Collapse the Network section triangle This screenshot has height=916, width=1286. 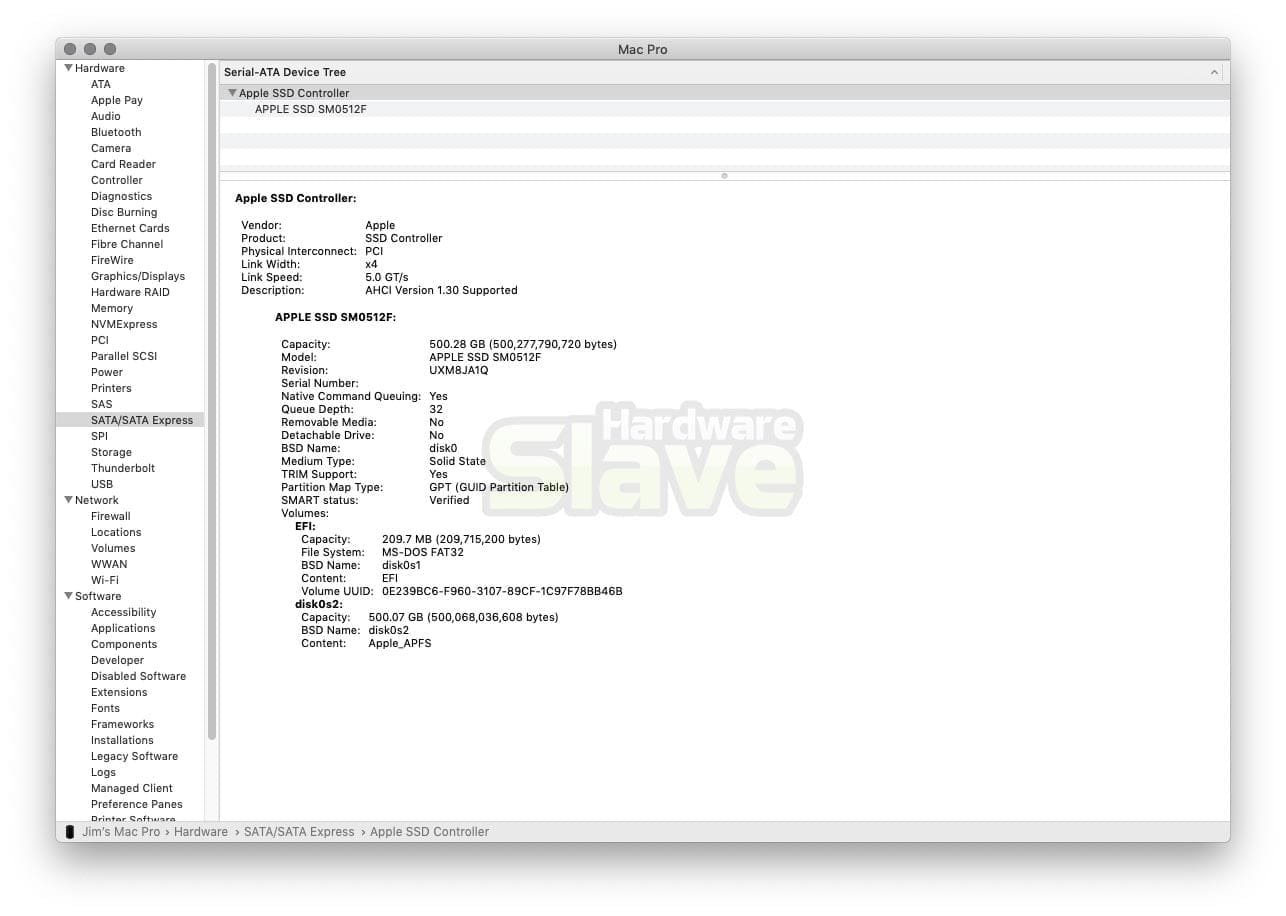pyautogui.click(x=69, y=500)
